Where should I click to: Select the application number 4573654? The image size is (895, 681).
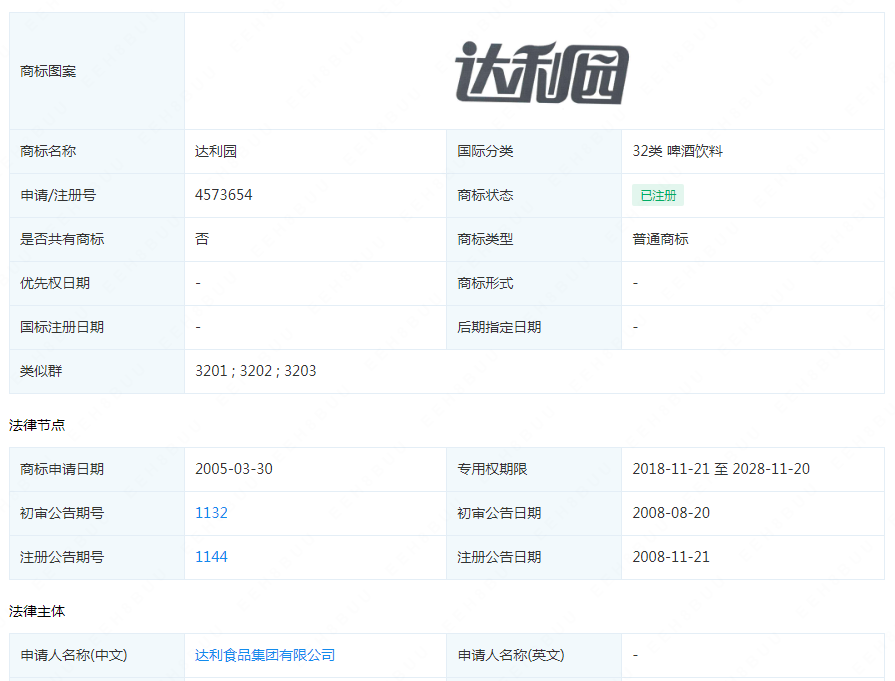[x=224, y=195]
